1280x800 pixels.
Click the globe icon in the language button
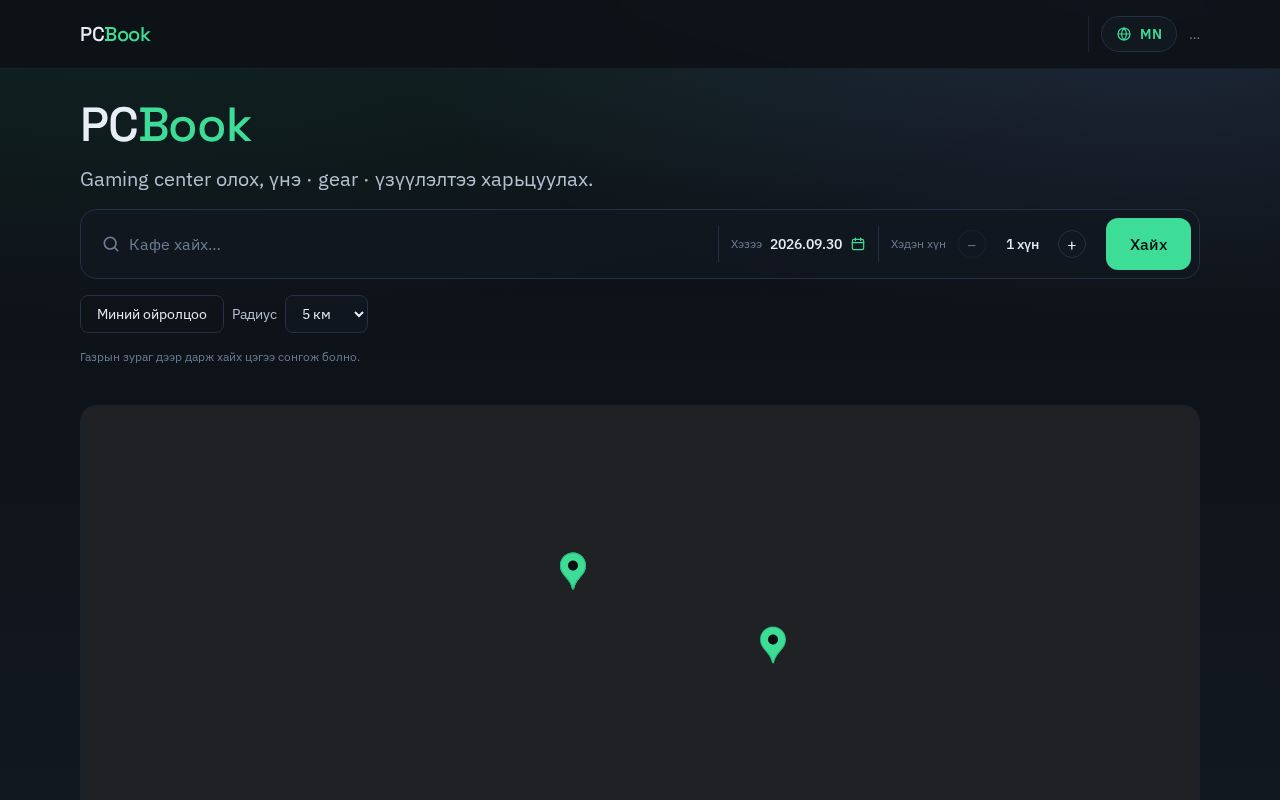pos(1124,34)
